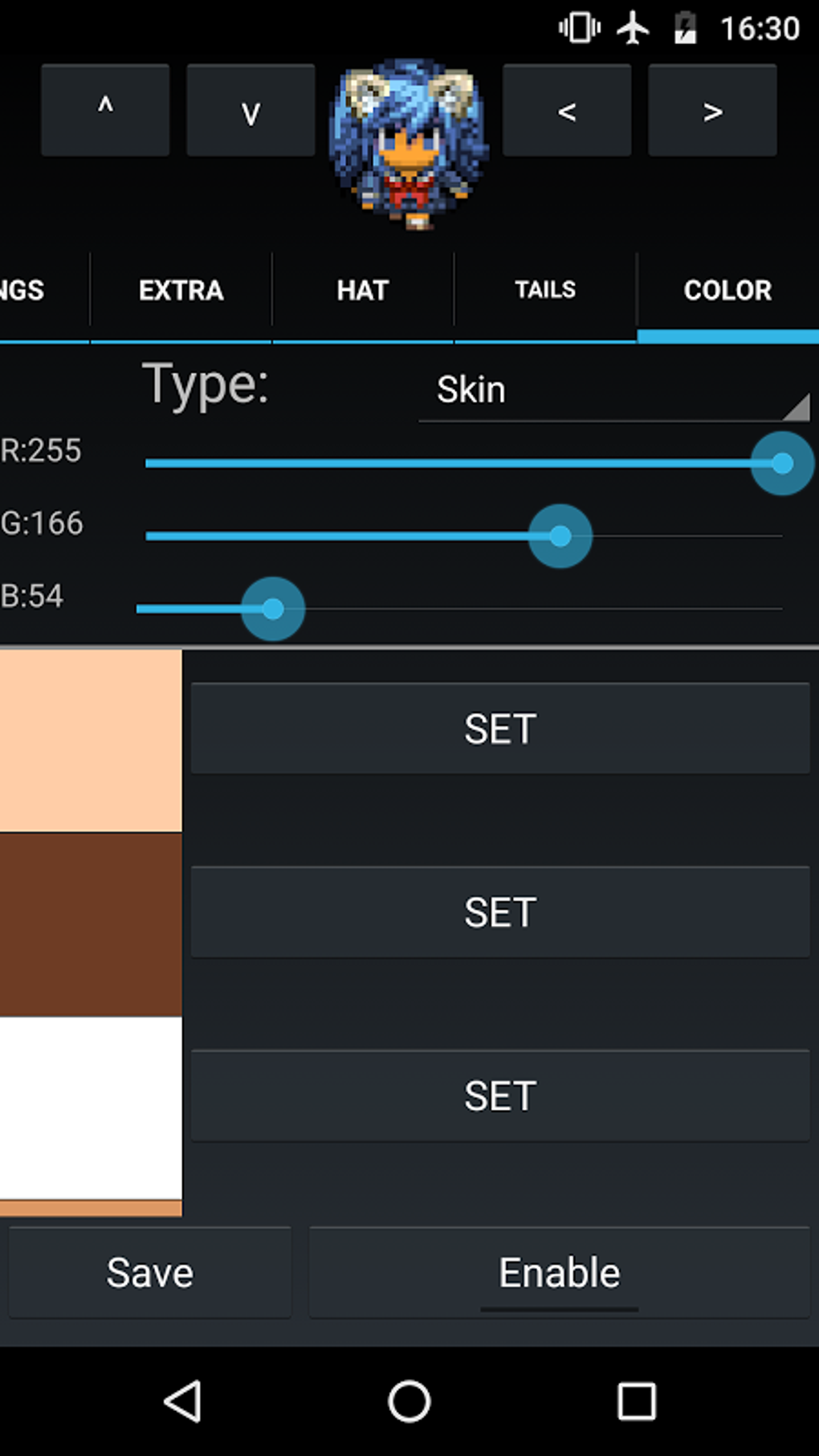Open the Skin type dropdown
The image size is (819, 1456).
point(614,391)
